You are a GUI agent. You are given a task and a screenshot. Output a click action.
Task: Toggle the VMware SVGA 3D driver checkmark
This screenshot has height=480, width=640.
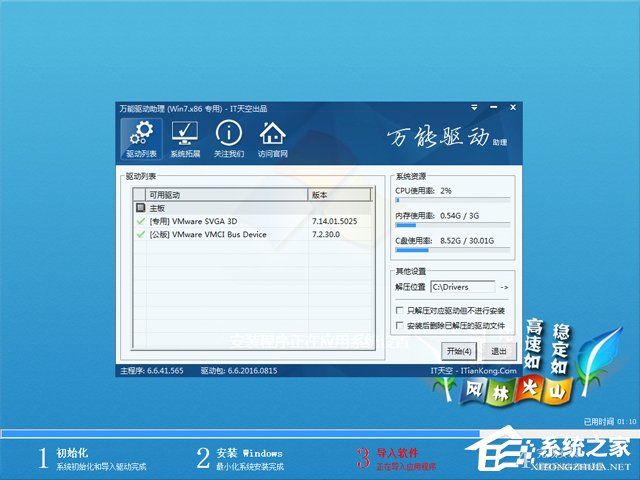141,221
